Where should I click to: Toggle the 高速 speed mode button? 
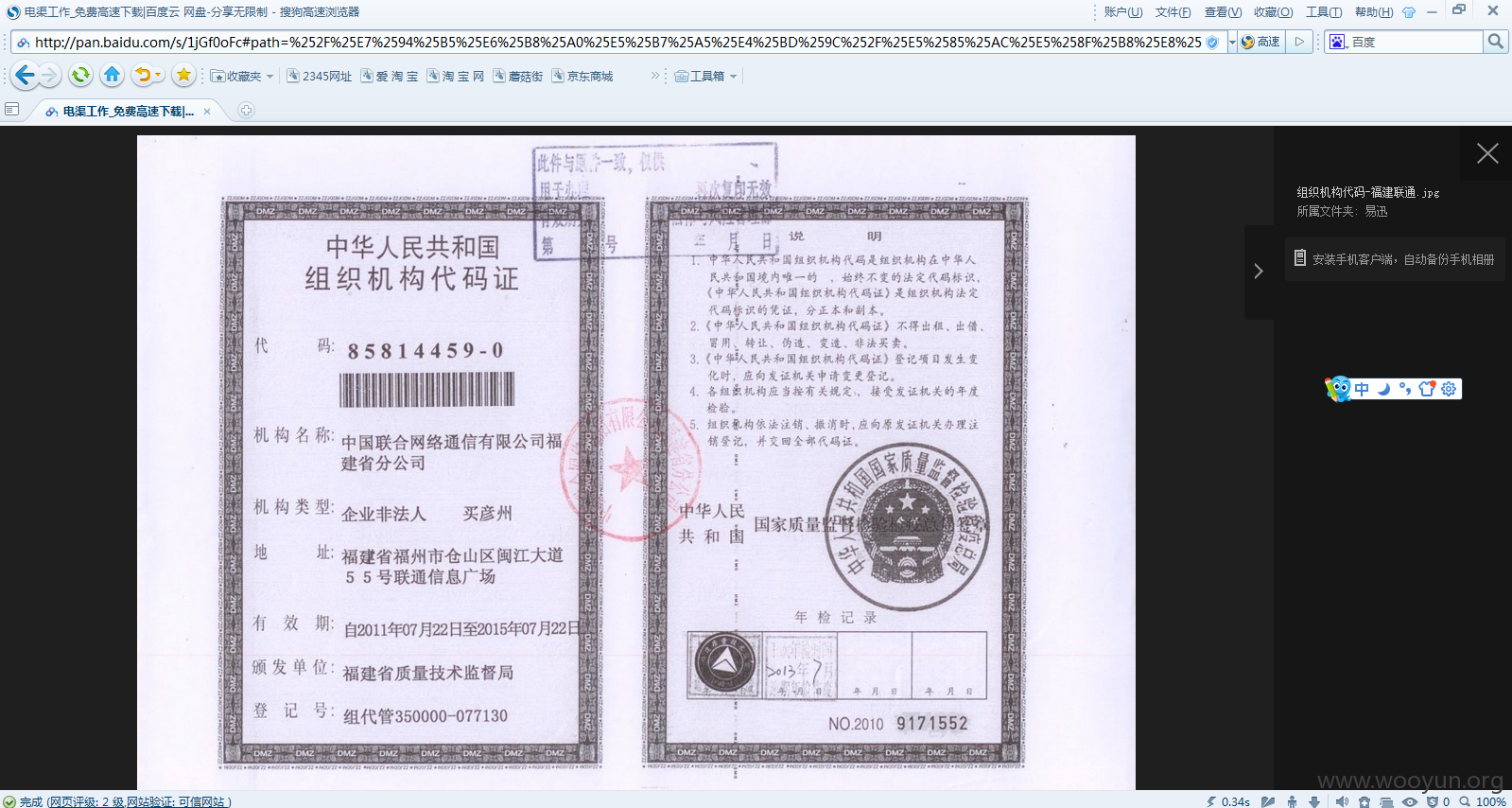click(x=1261, y=42)
